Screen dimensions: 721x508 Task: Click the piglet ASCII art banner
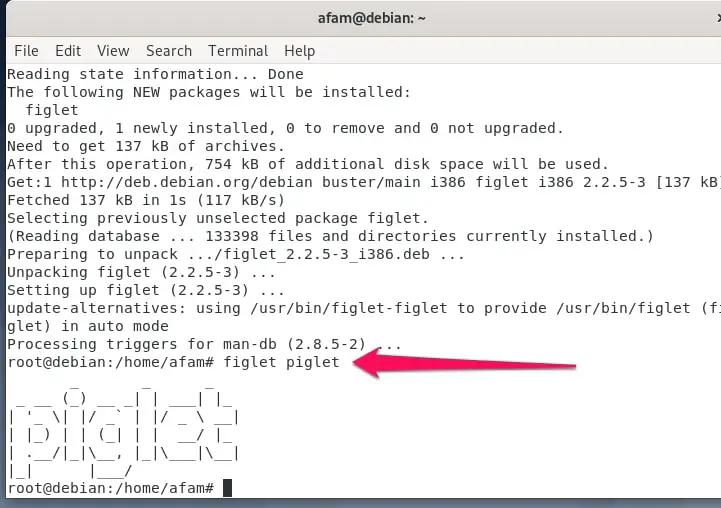tap(123, 431)
